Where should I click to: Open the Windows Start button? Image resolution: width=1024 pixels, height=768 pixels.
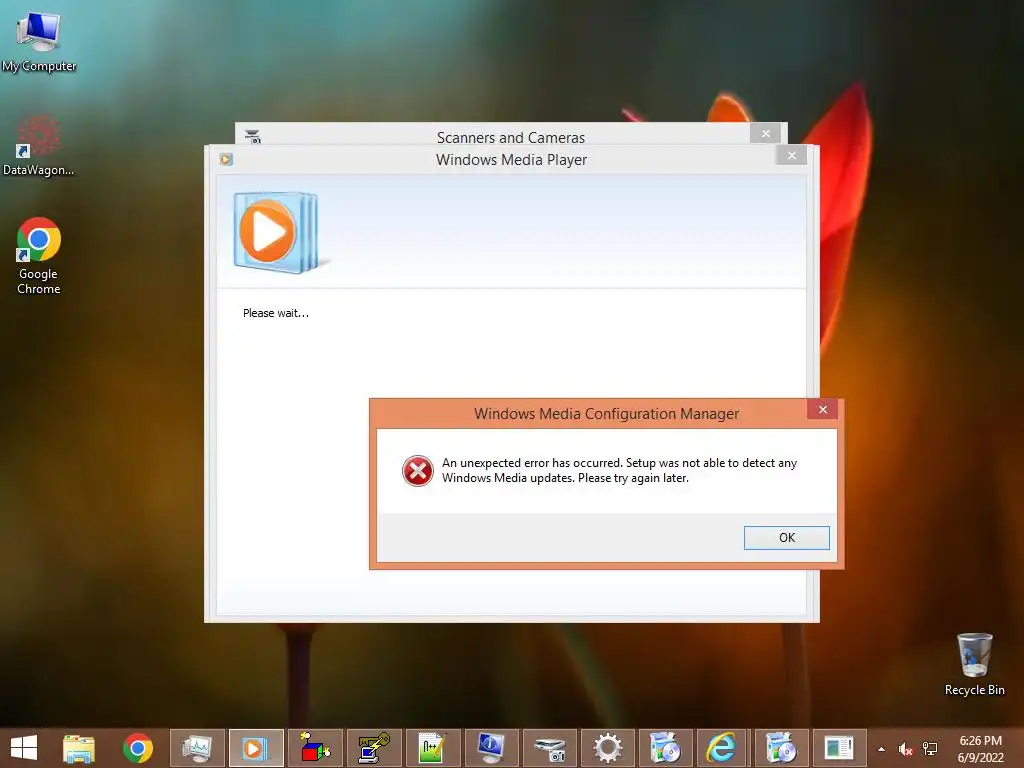coord(24,748)
